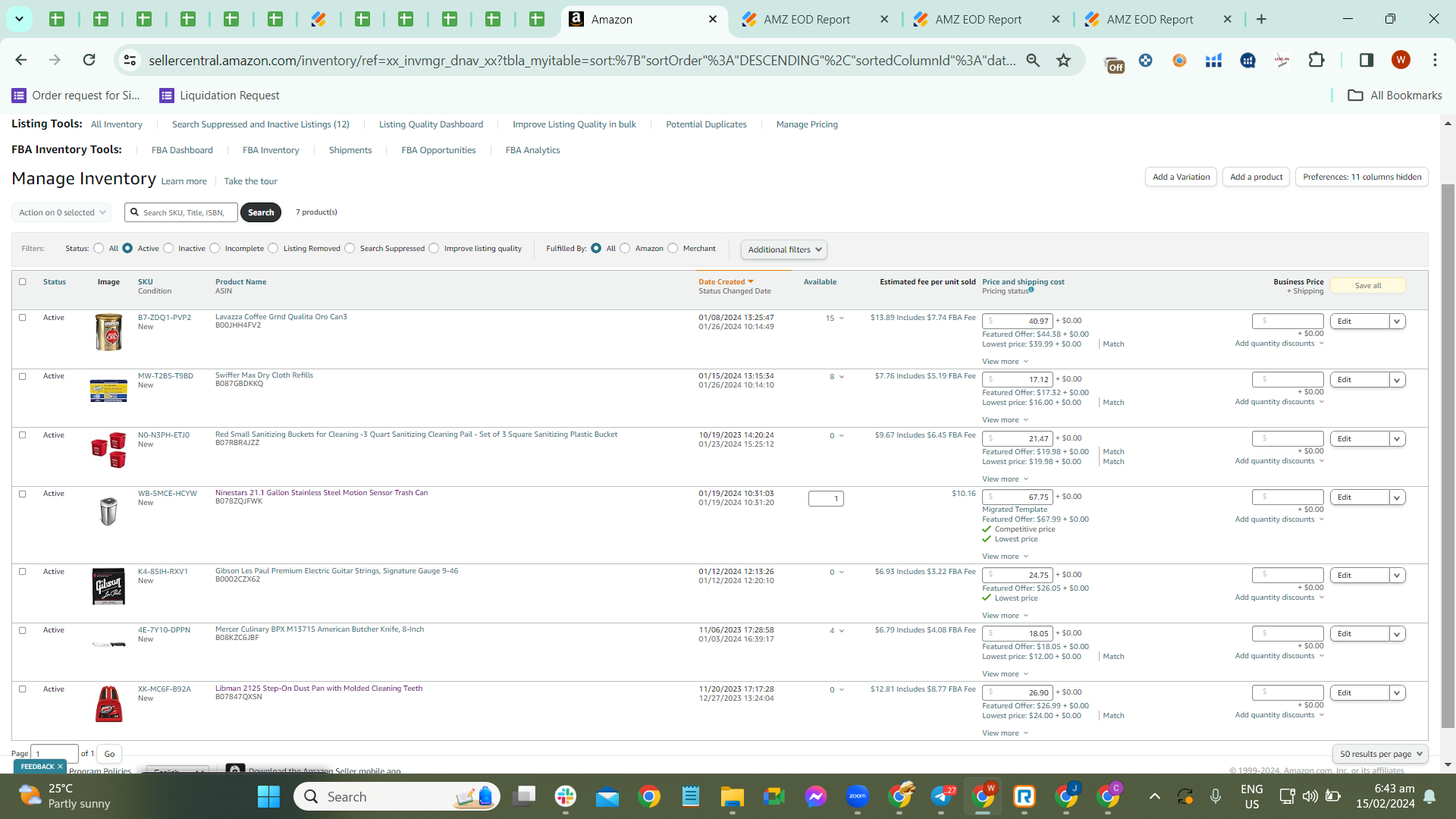This screenshot has height=819, width=1456.
Task: Open the Libman dust pan product thumbnail
Action: coord(108,704)
